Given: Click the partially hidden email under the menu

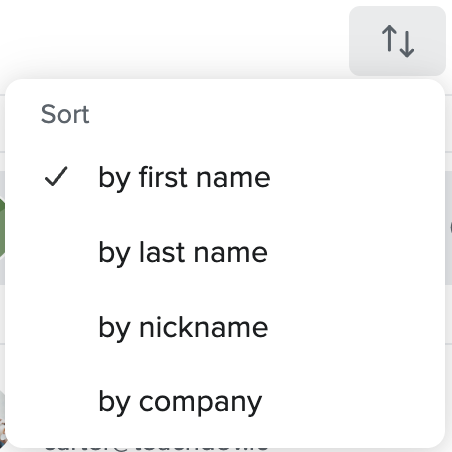Looking at the screenshot, I should coord(157,449).
